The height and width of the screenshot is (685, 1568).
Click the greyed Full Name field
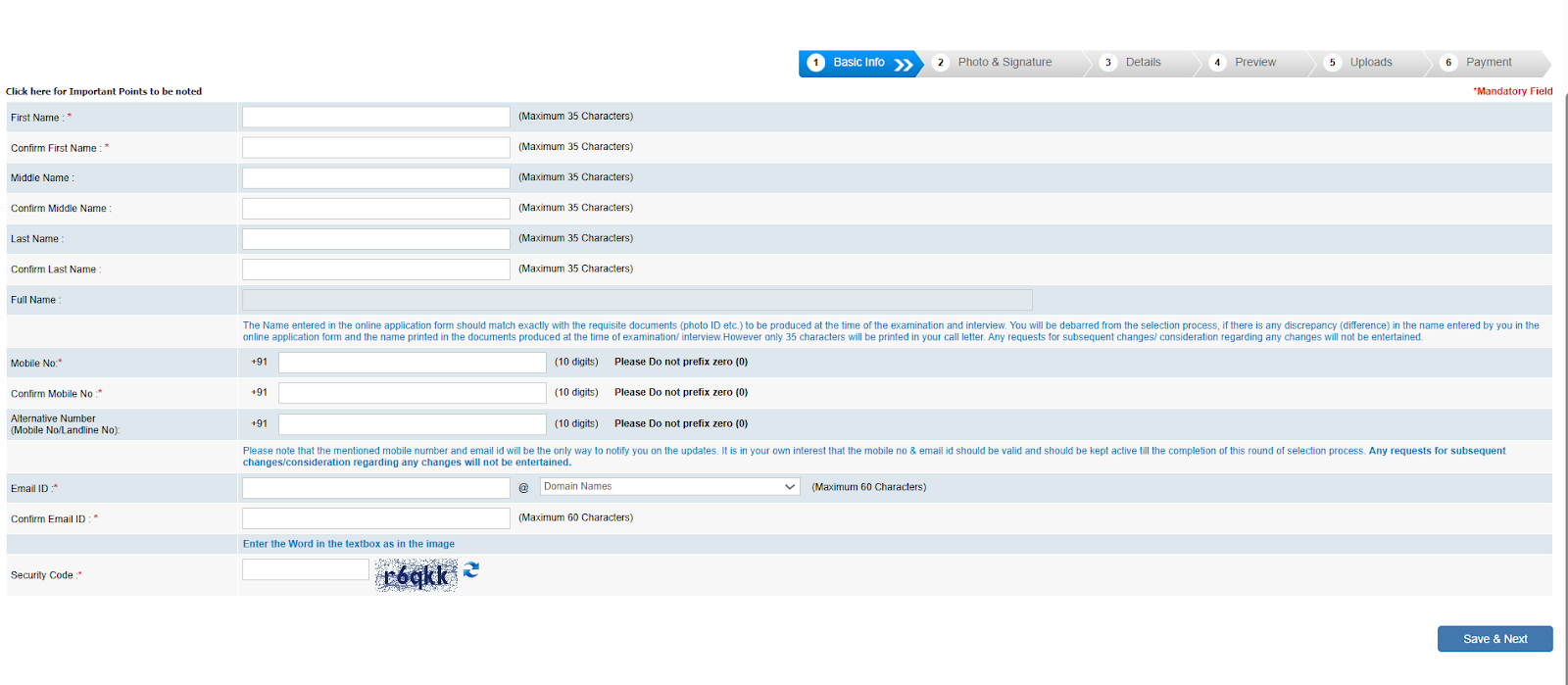637,300
